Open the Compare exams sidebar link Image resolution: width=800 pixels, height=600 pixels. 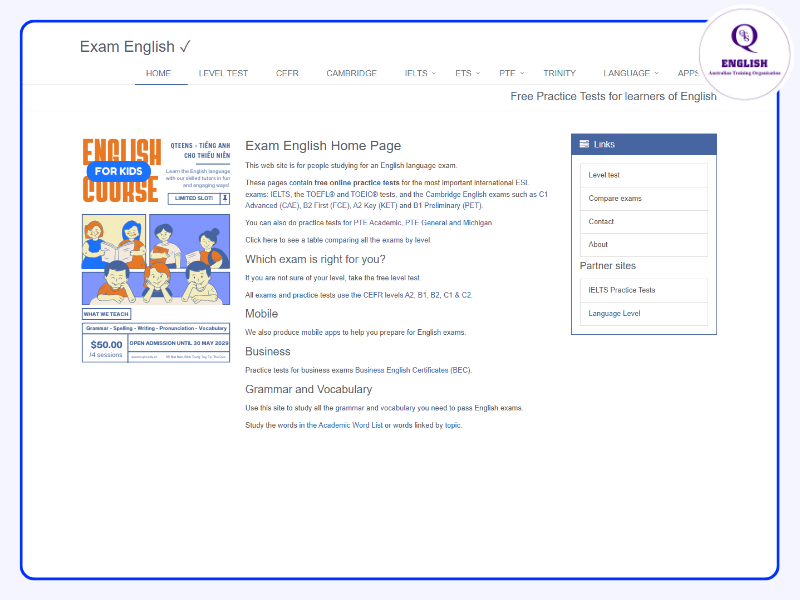pyautogui.click(x=644, y=198)
